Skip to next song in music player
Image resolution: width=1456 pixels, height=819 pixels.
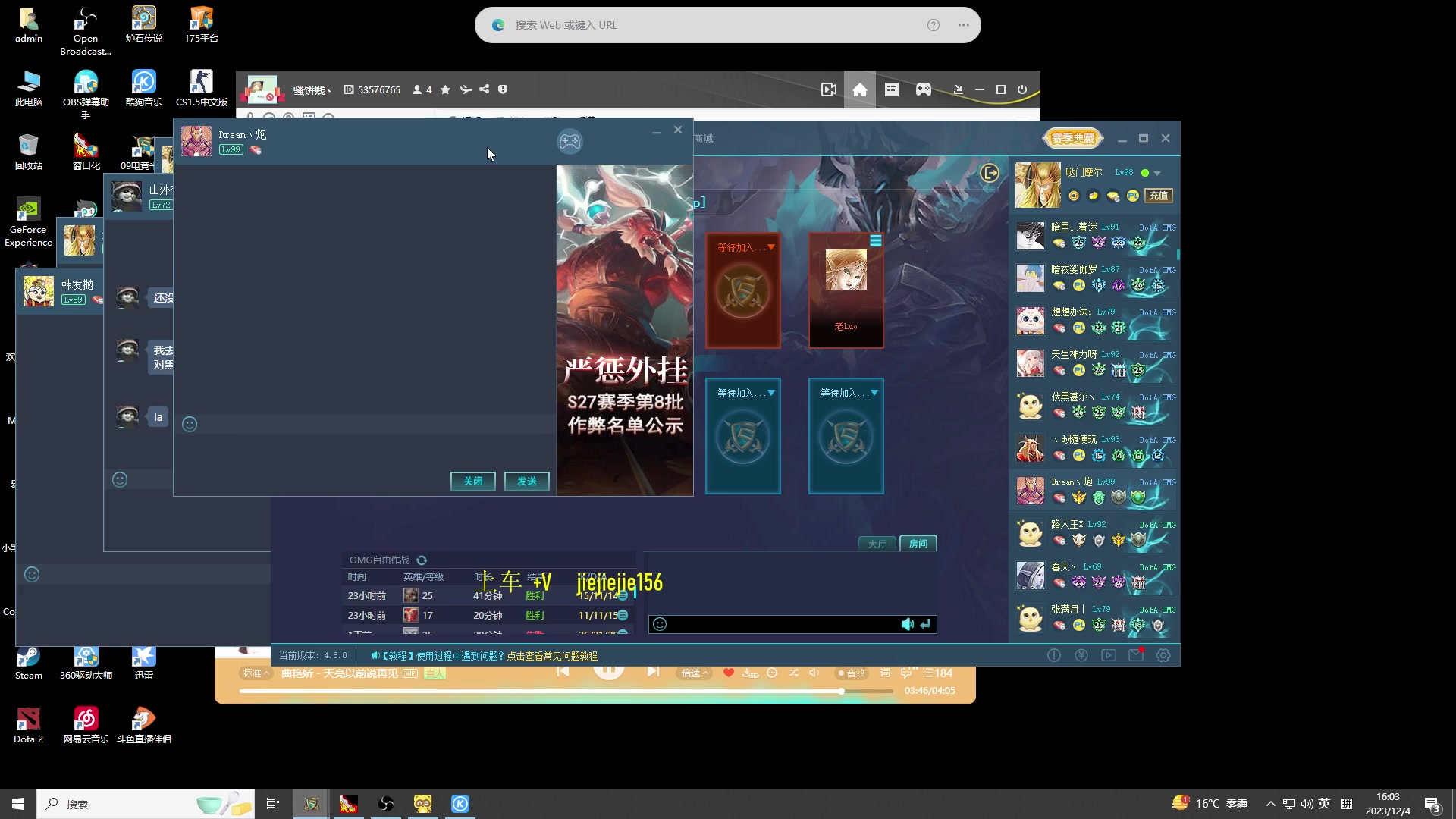tap(653, 672)
